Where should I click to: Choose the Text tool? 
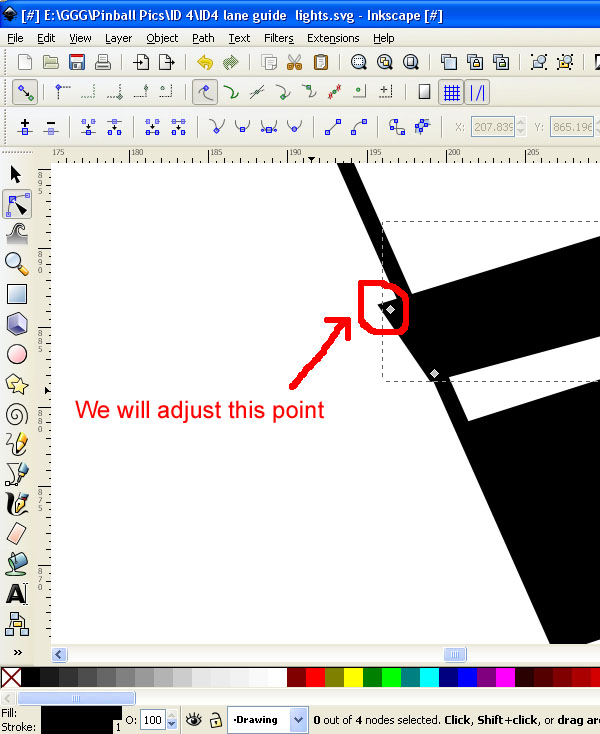coord(17,594)
